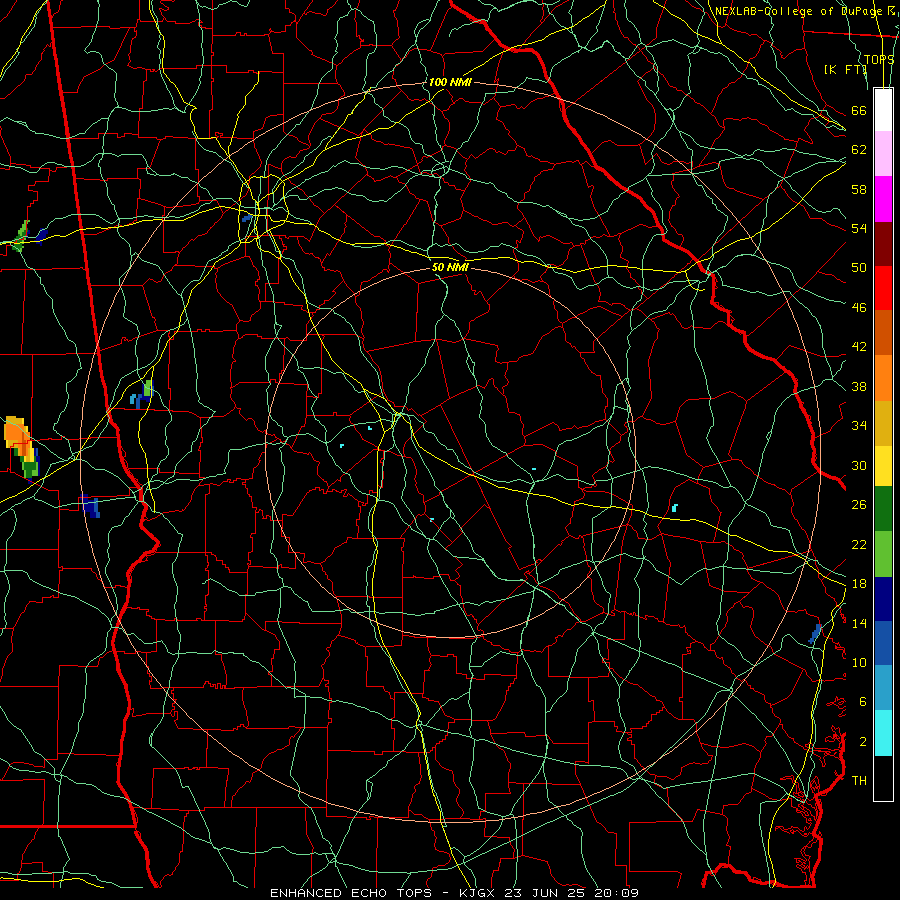Select the light green swatch between 18 and 22

tap(883, 554)
